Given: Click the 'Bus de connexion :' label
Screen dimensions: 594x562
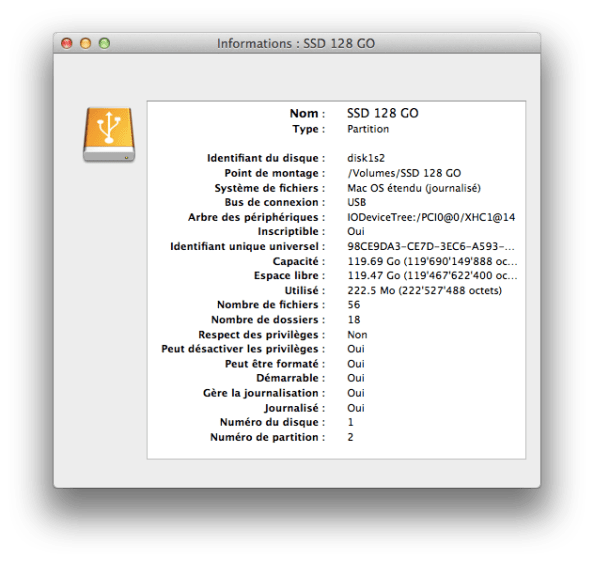Looking at the screenshot, I should pyautogui.click(x=275, y=202).
